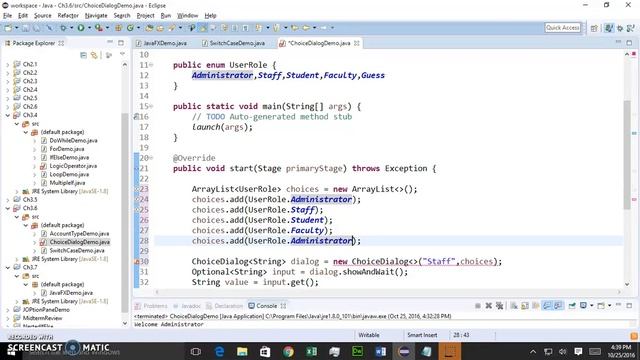This screenshot has height=360, width=640.
Task: Select DoWhileDemo.java in Package Explorer
Action: coord(73,140)
